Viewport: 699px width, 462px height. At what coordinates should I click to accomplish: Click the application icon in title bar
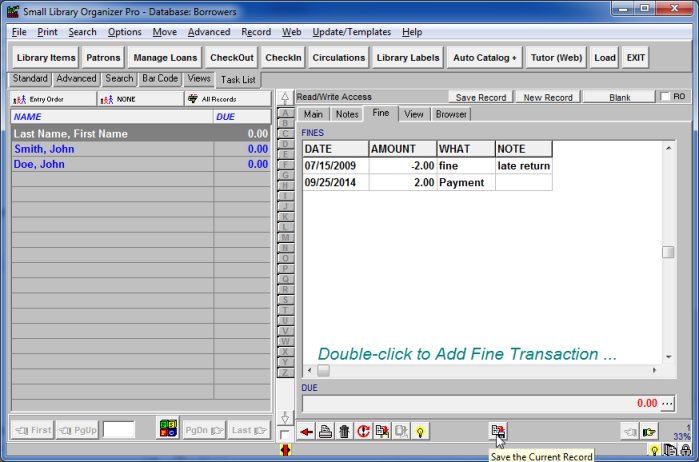13,12
